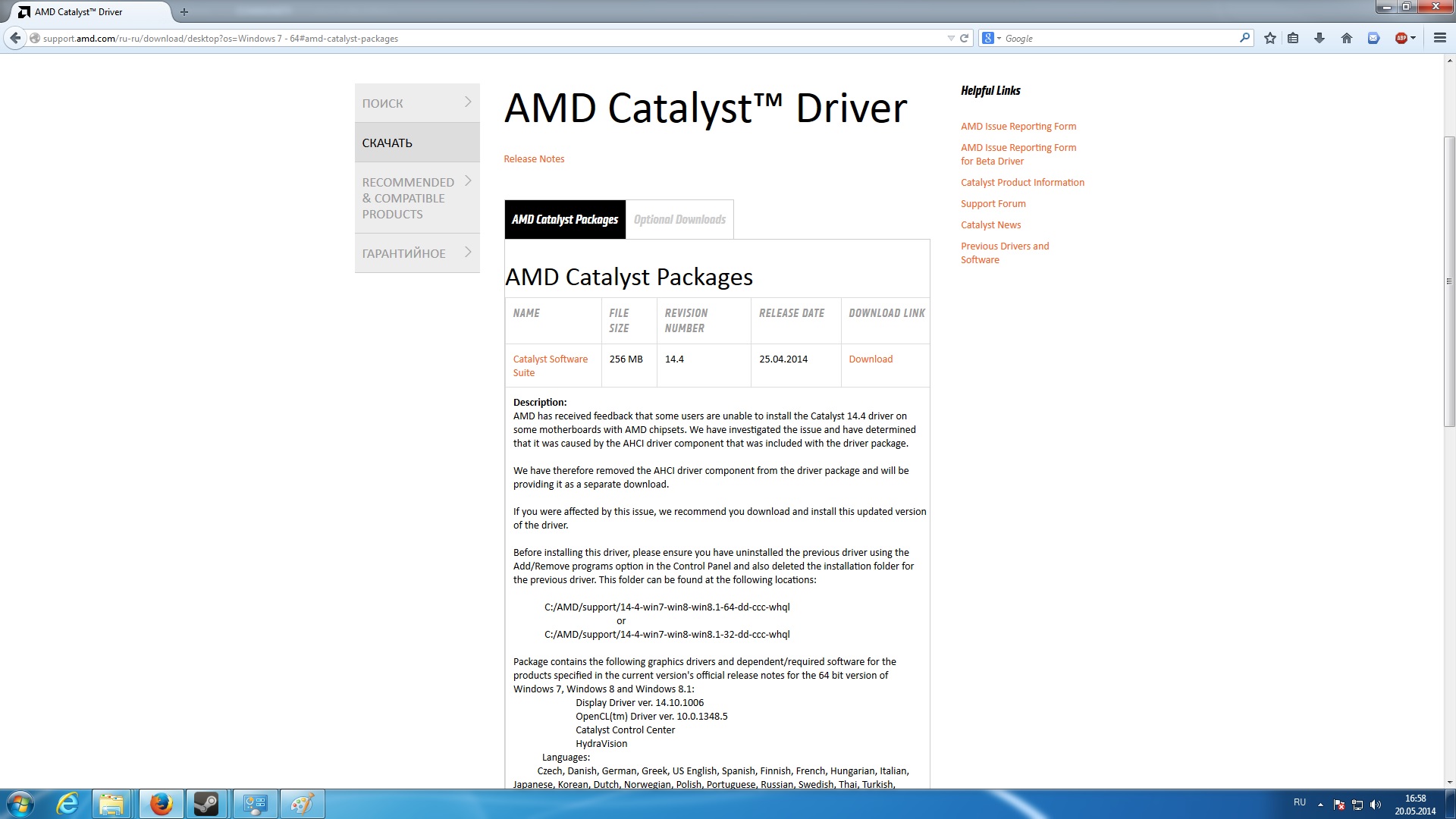Open the URL history dropdown arrow
1456x819 pixels.
coord(951,38)
